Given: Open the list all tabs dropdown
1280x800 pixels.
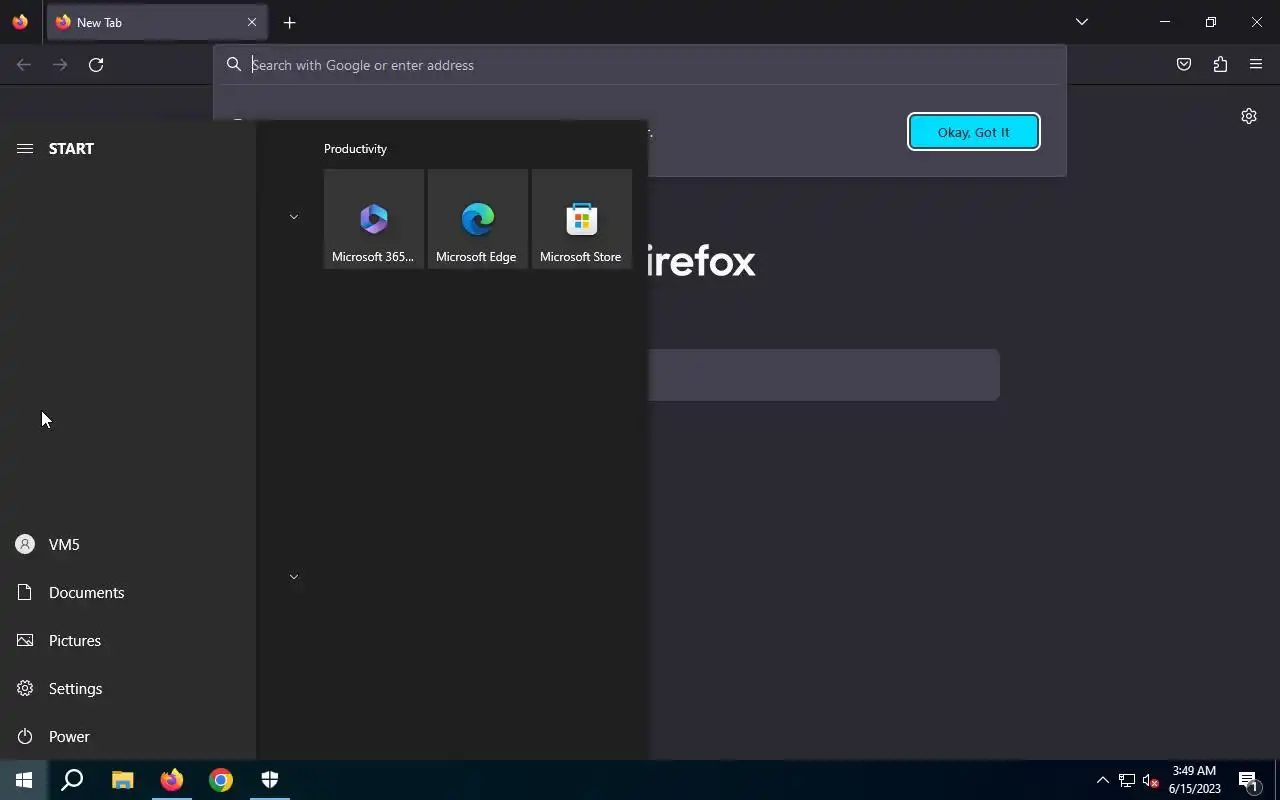Looking at the screenshot, I should (1081, 22).
